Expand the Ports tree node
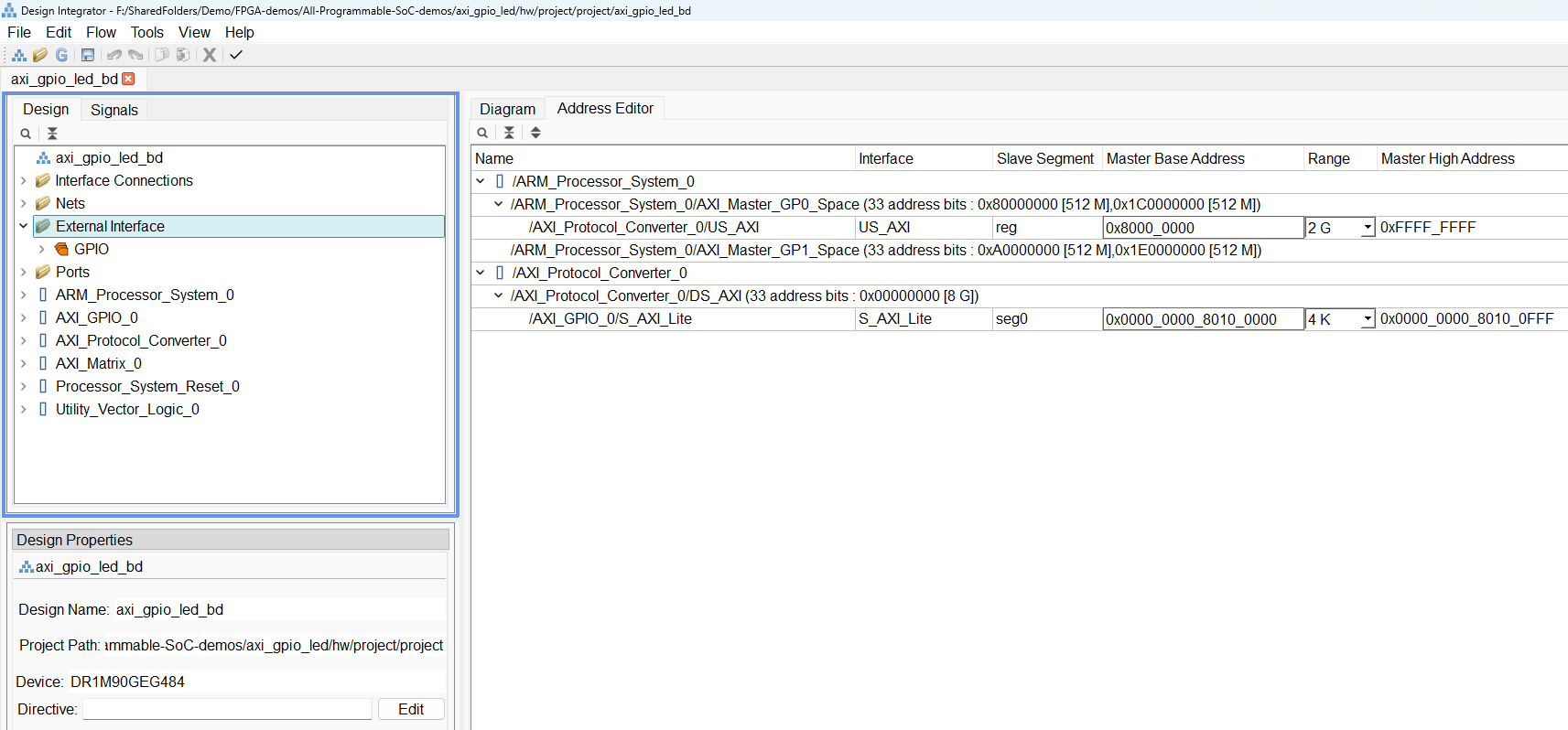Screen dimensions: 1568x730 click(23, 272)
